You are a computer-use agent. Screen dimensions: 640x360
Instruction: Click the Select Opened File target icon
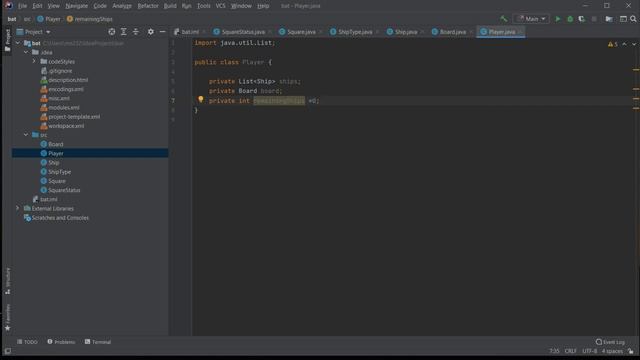[111, 31]
